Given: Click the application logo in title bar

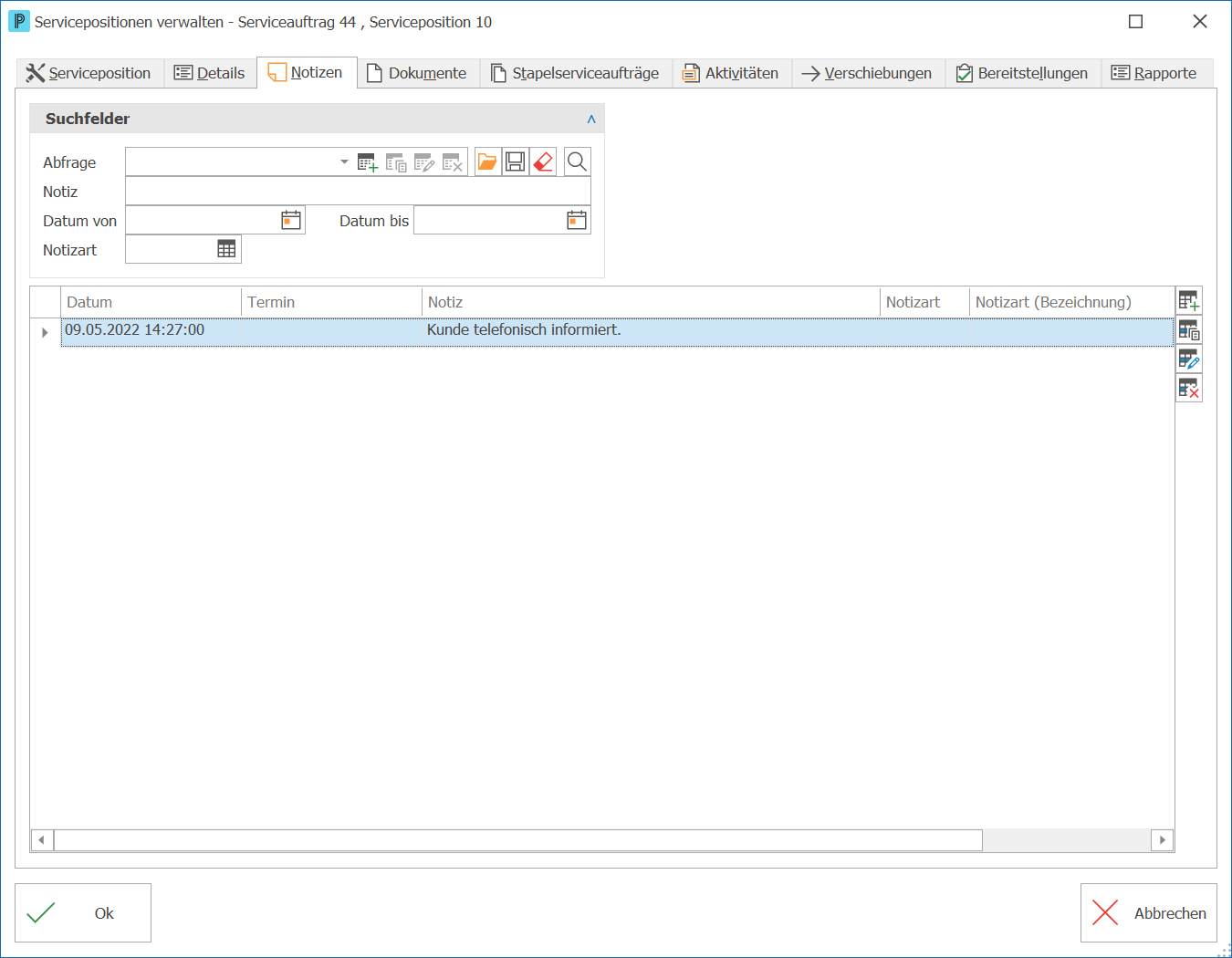Looking at the screenshot, I should coord(19,21).
